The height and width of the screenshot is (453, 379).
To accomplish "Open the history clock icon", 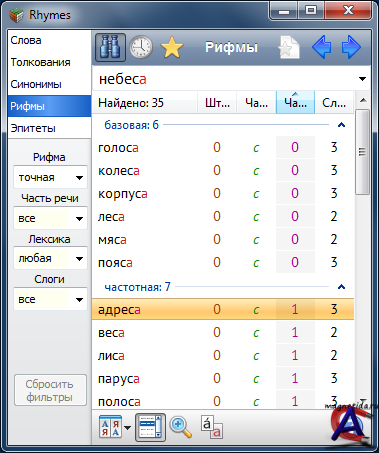I will coord(141,47).
